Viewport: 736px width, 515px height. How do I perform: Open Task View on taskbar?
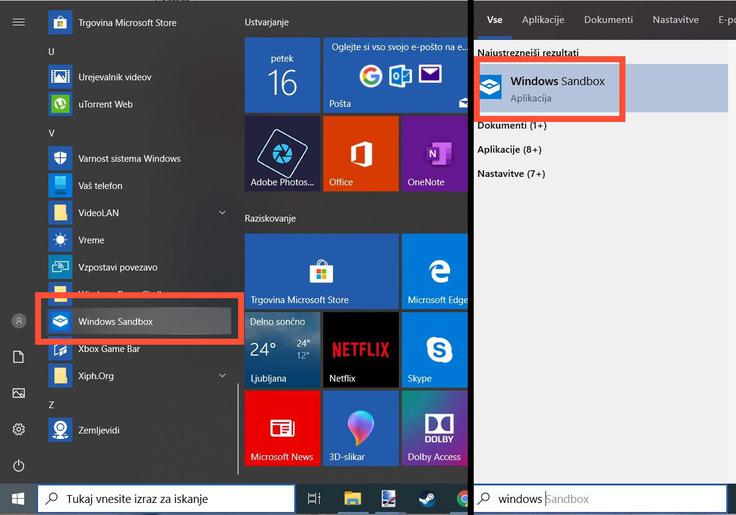point(314,499)
